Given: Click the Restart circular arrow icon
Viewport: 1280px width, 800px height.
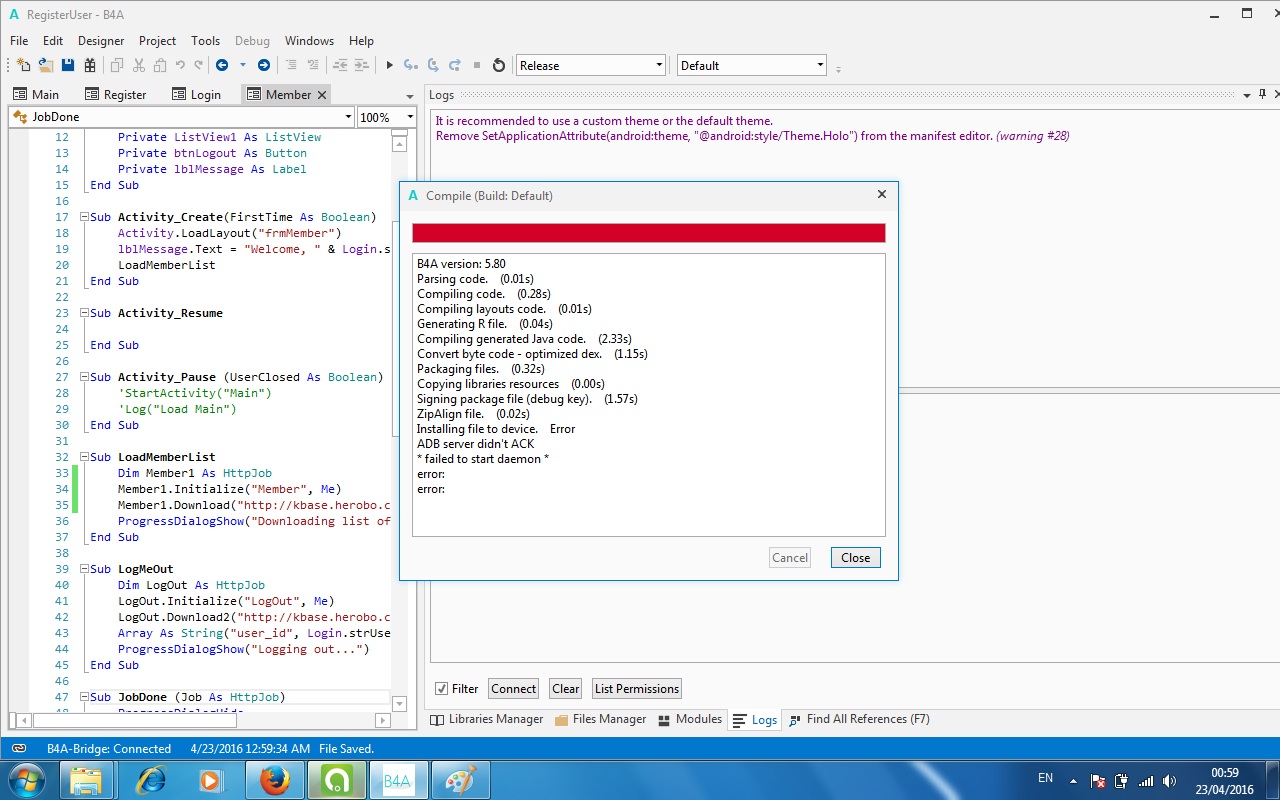Looking at the screenshot, I should tap(499, 65).
